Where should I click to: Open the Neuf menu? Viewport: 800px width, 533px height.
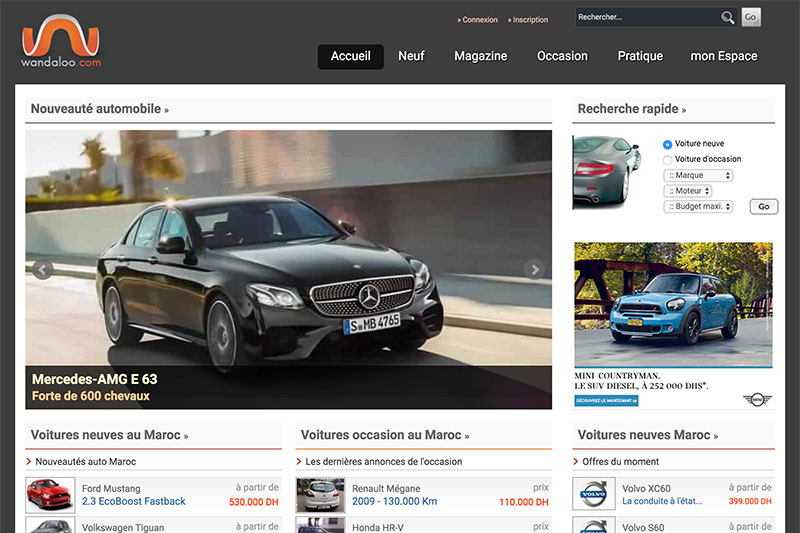(411, 56)
